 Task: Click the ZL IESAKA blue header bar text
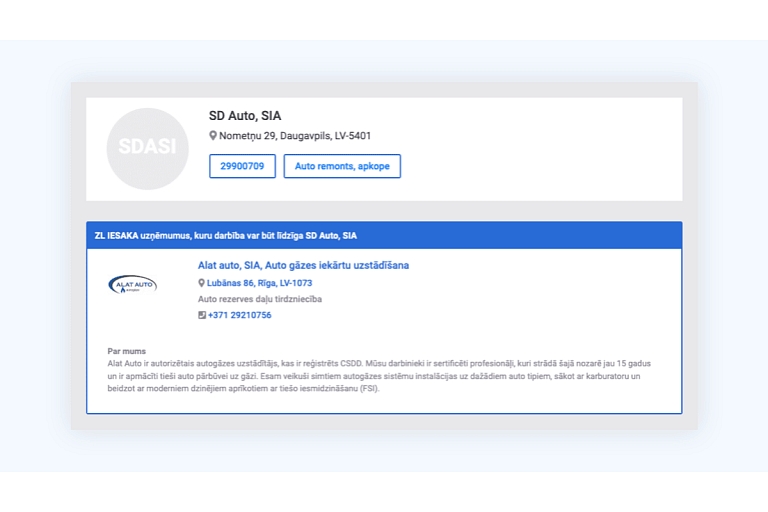(x=226, y=236)
